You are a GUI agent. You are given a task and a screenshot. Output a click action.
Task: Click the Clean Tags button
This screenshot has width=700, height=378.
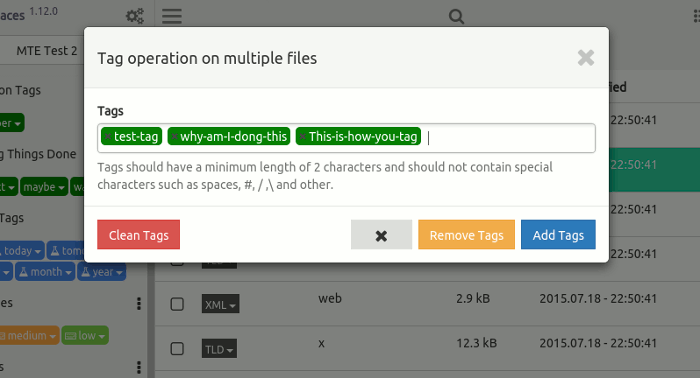pos(138,234)
